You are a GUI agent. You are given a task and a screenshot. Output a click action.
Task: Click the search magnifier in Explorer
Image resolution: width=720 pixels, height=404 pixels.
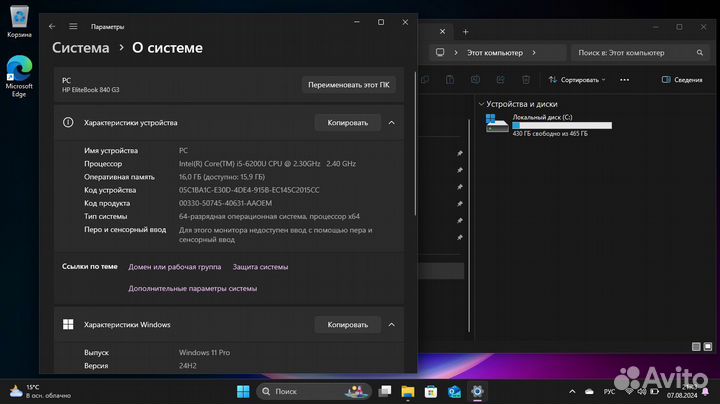click(x=700, y=53)
